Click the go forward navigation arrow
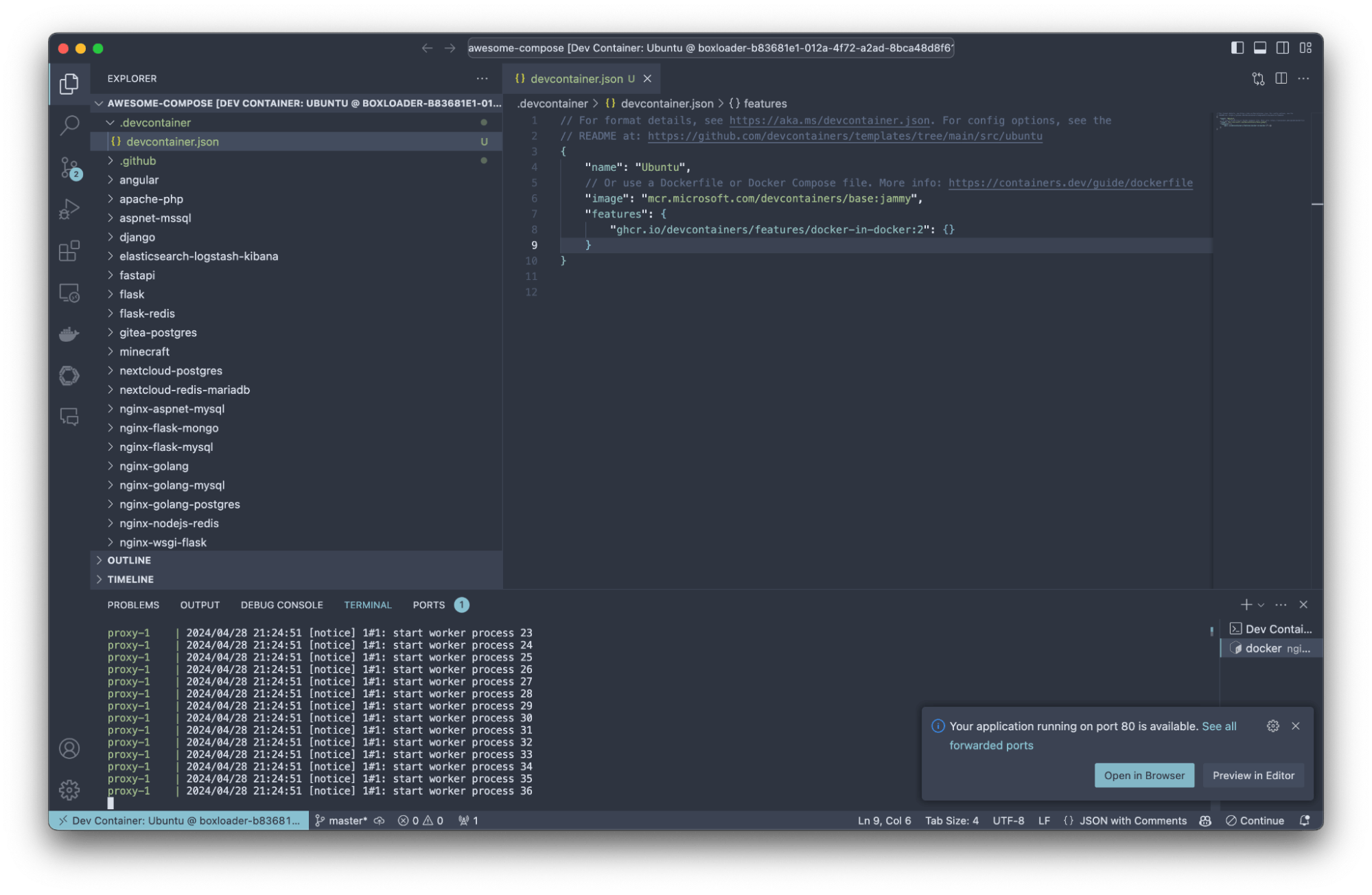 (450, 48)
